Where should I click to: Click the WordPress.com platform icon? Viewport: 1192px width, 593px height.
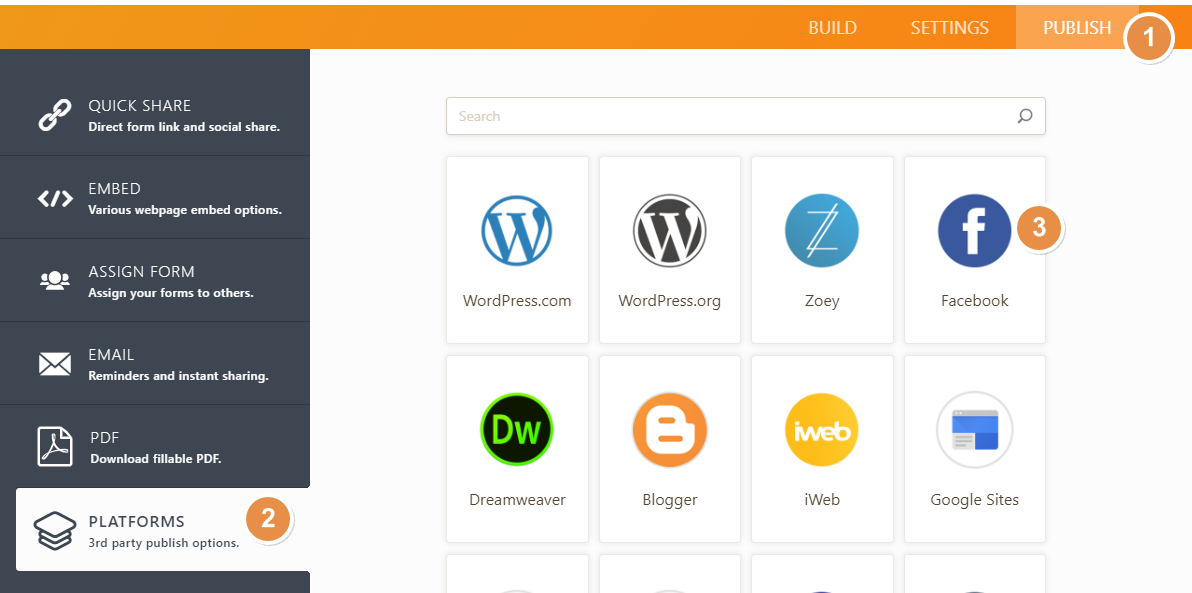pos(517,230)
